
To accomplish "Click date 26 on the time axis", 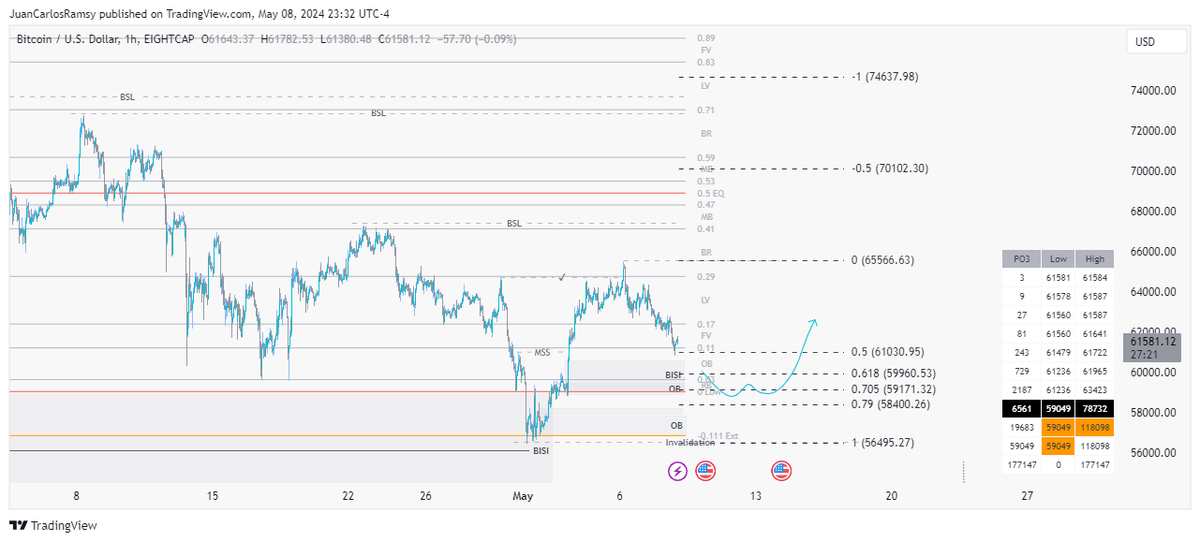I will click(x=425, y=495).
